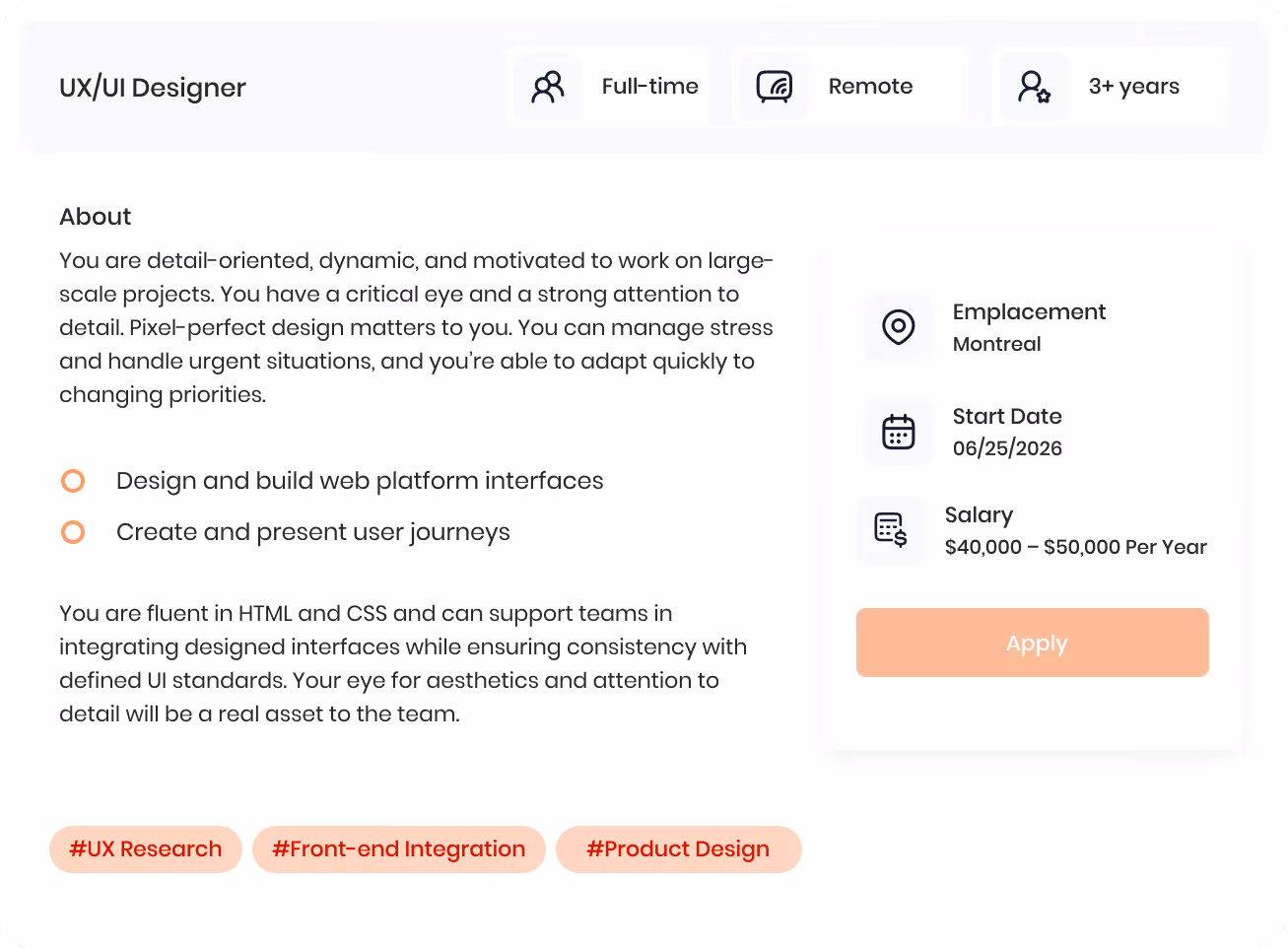Click the 3+ years experience label

click(x=1134, y=87)
